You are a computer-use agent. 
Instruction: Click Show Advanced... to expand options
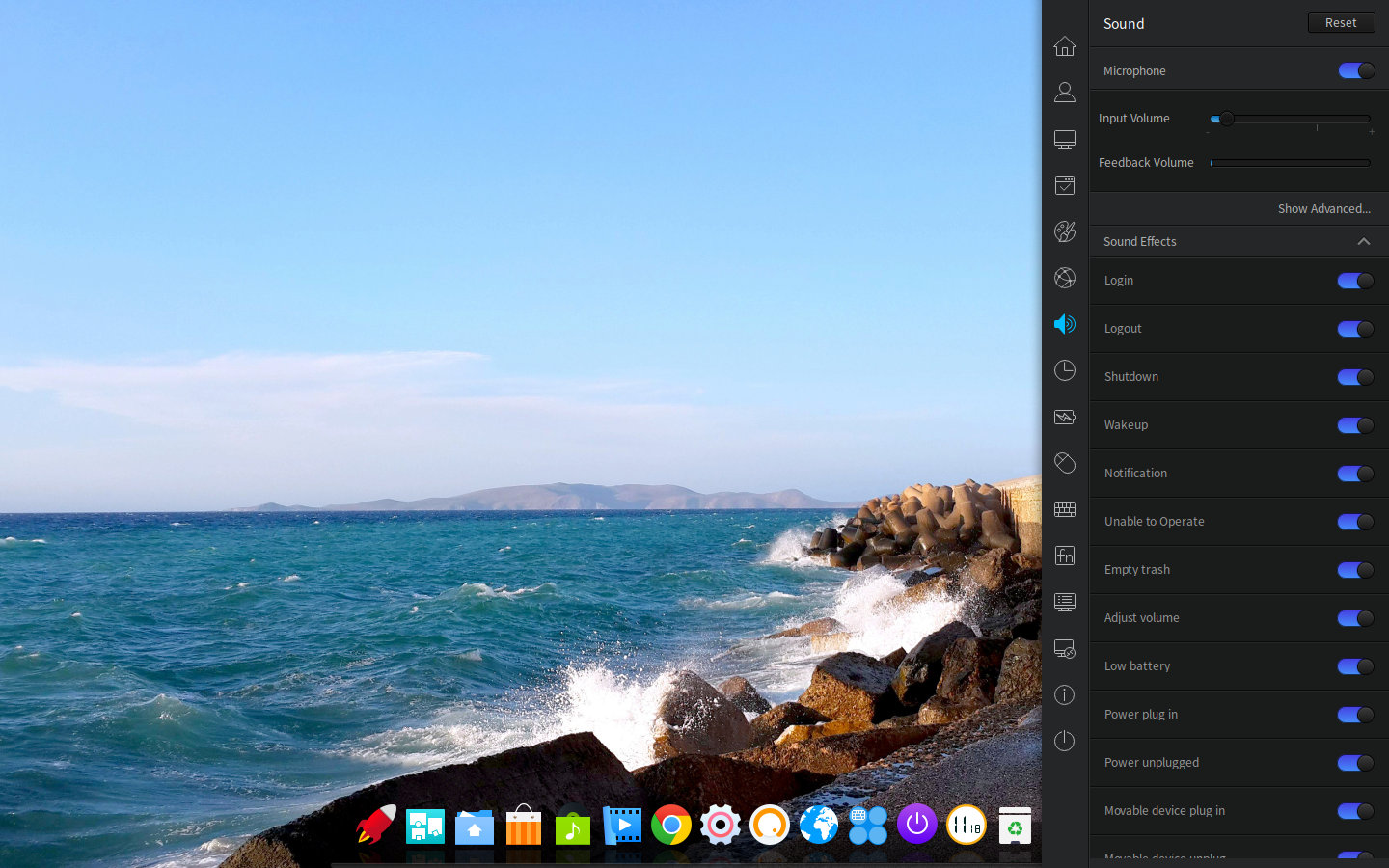(x=1323, y=208)
